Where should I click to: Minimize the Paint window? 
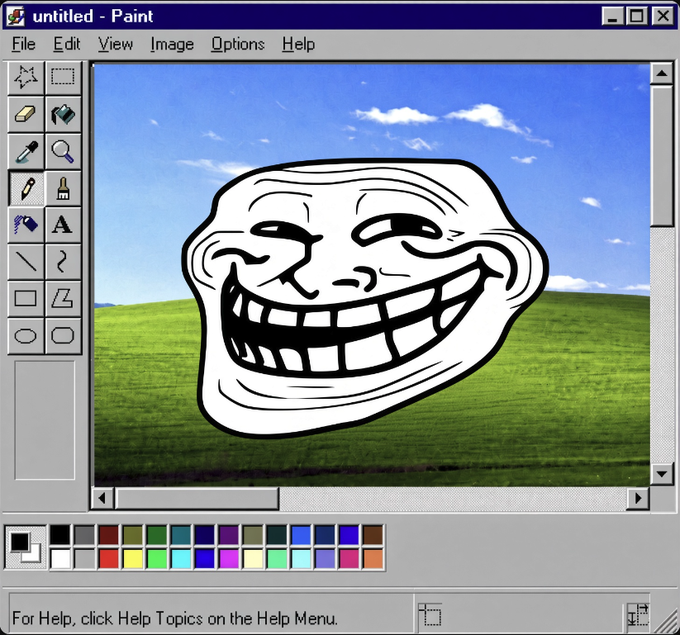613,16
